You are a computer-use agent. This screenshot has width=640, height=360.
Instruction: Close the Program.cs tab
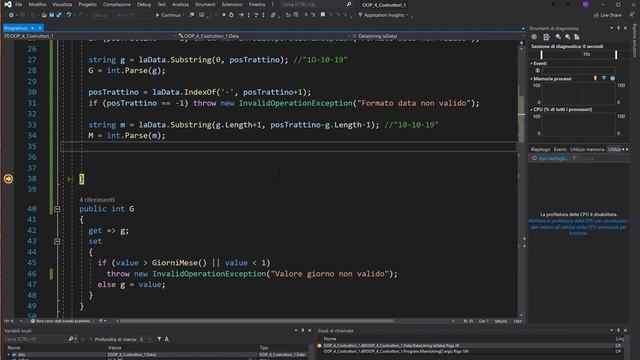(40, 28)
